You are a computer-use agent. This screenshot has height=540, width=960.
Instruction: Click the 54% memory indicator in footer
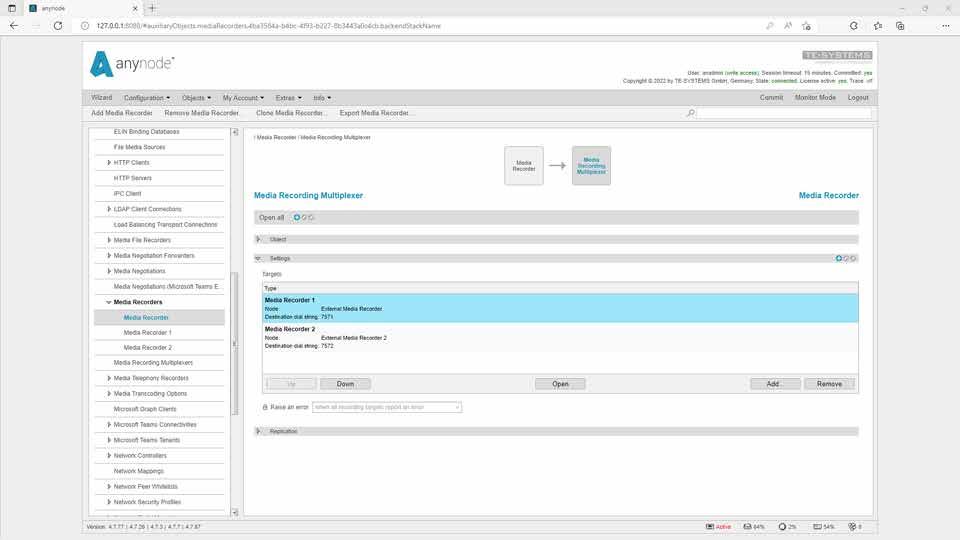[x=823, y=527]
